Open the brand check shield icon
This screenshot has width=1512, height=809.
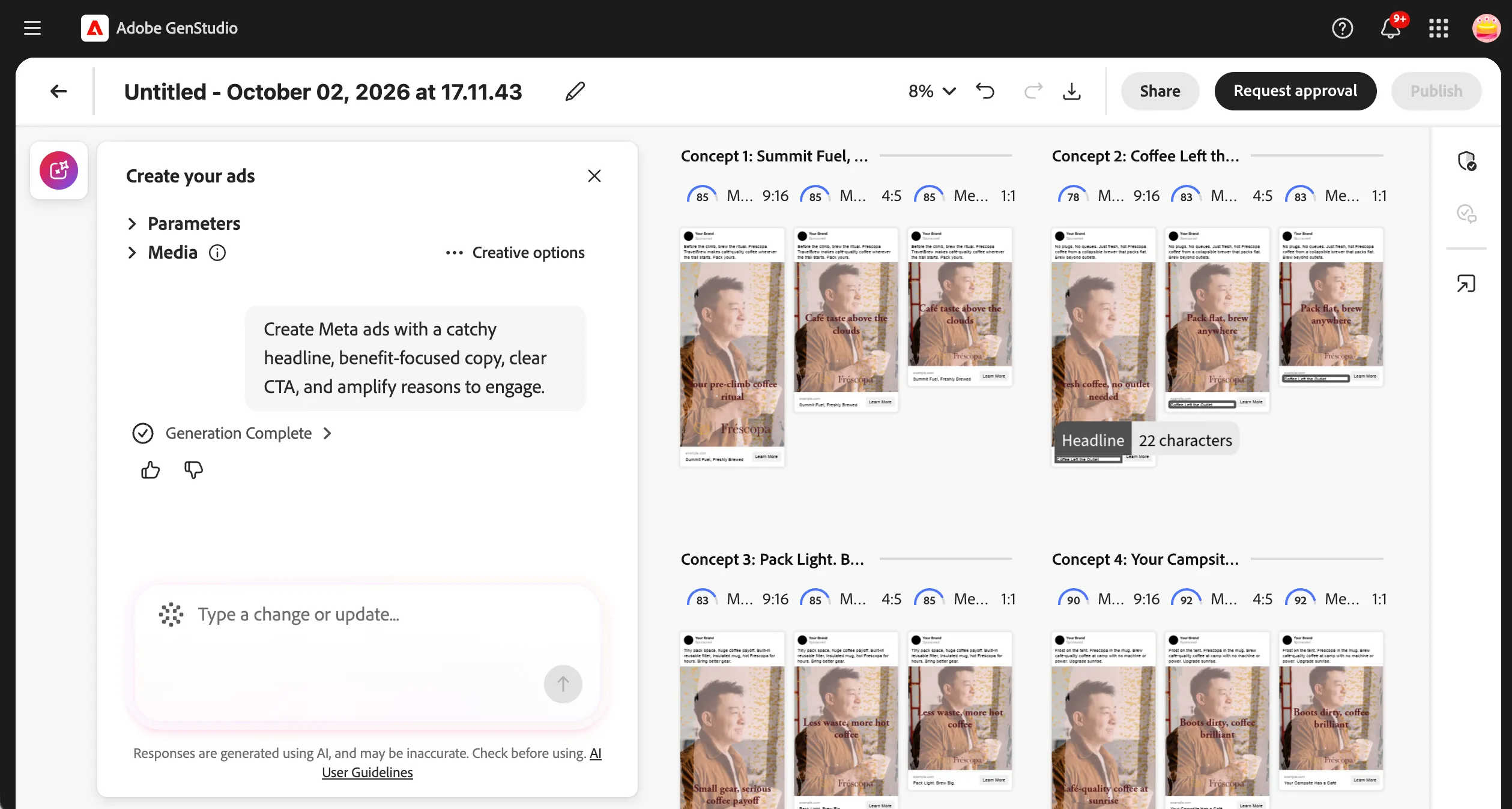(x=1466, y=161)
